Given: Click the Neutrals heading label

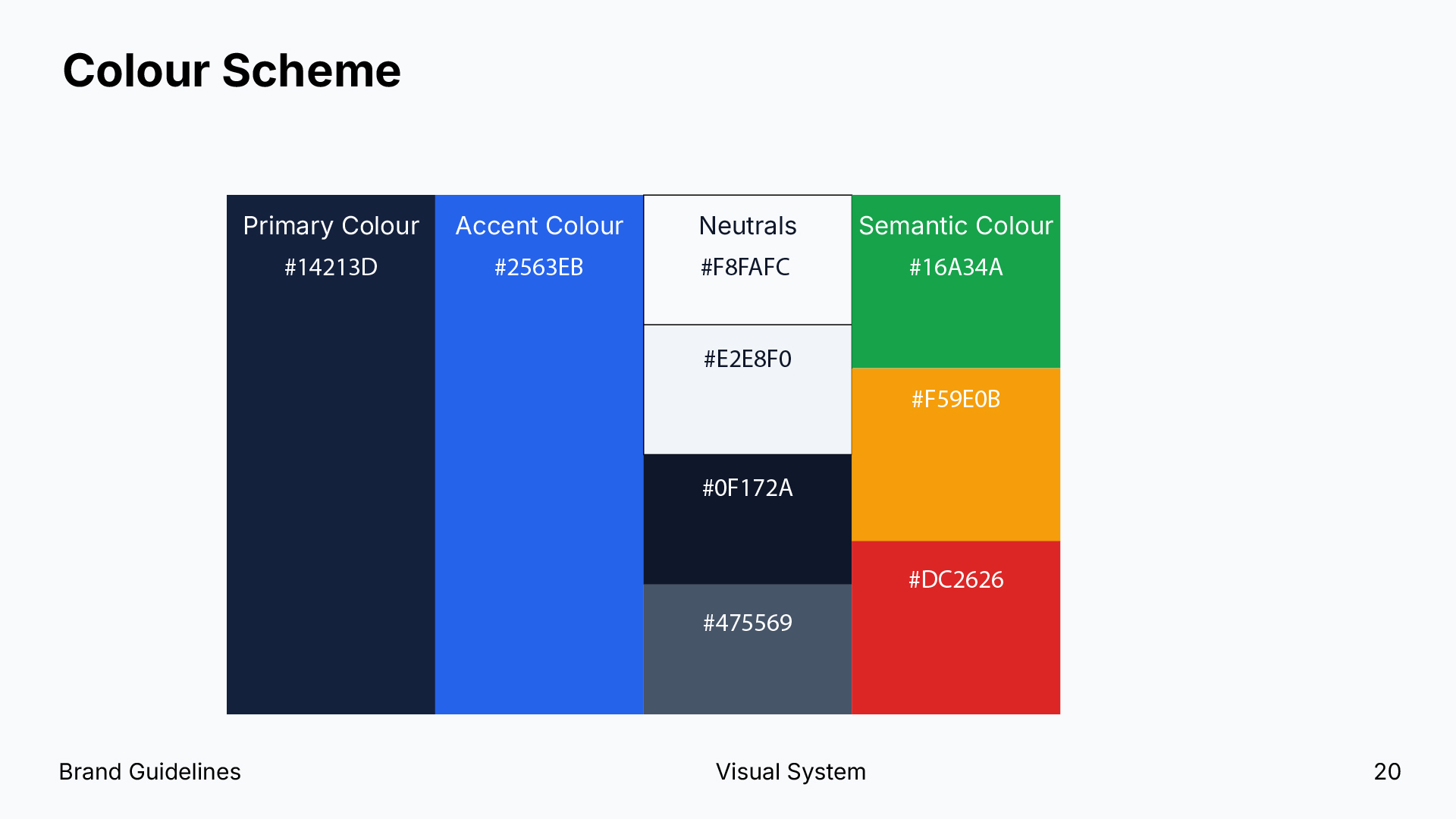Looking at the screenshot, I should (748, 226).
